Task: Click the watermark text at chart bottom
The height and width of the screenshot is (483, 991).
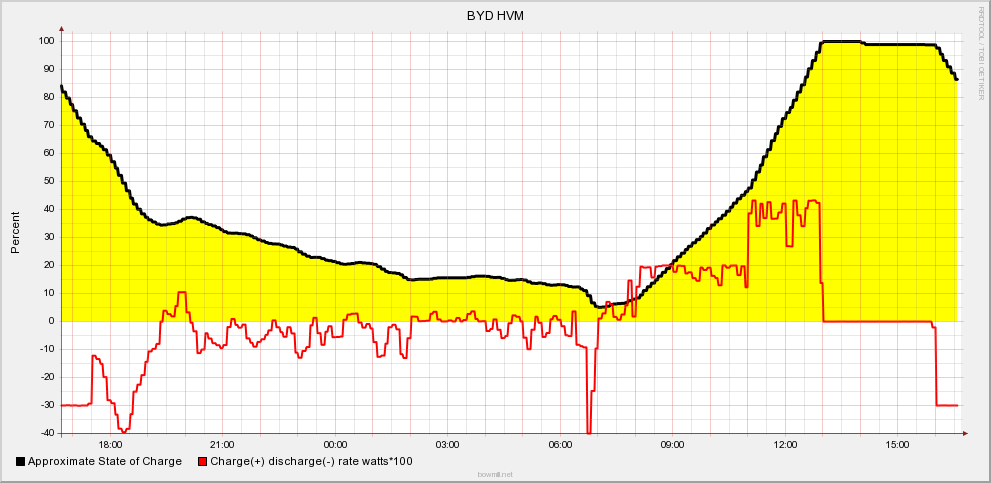Action: point(495,475)
